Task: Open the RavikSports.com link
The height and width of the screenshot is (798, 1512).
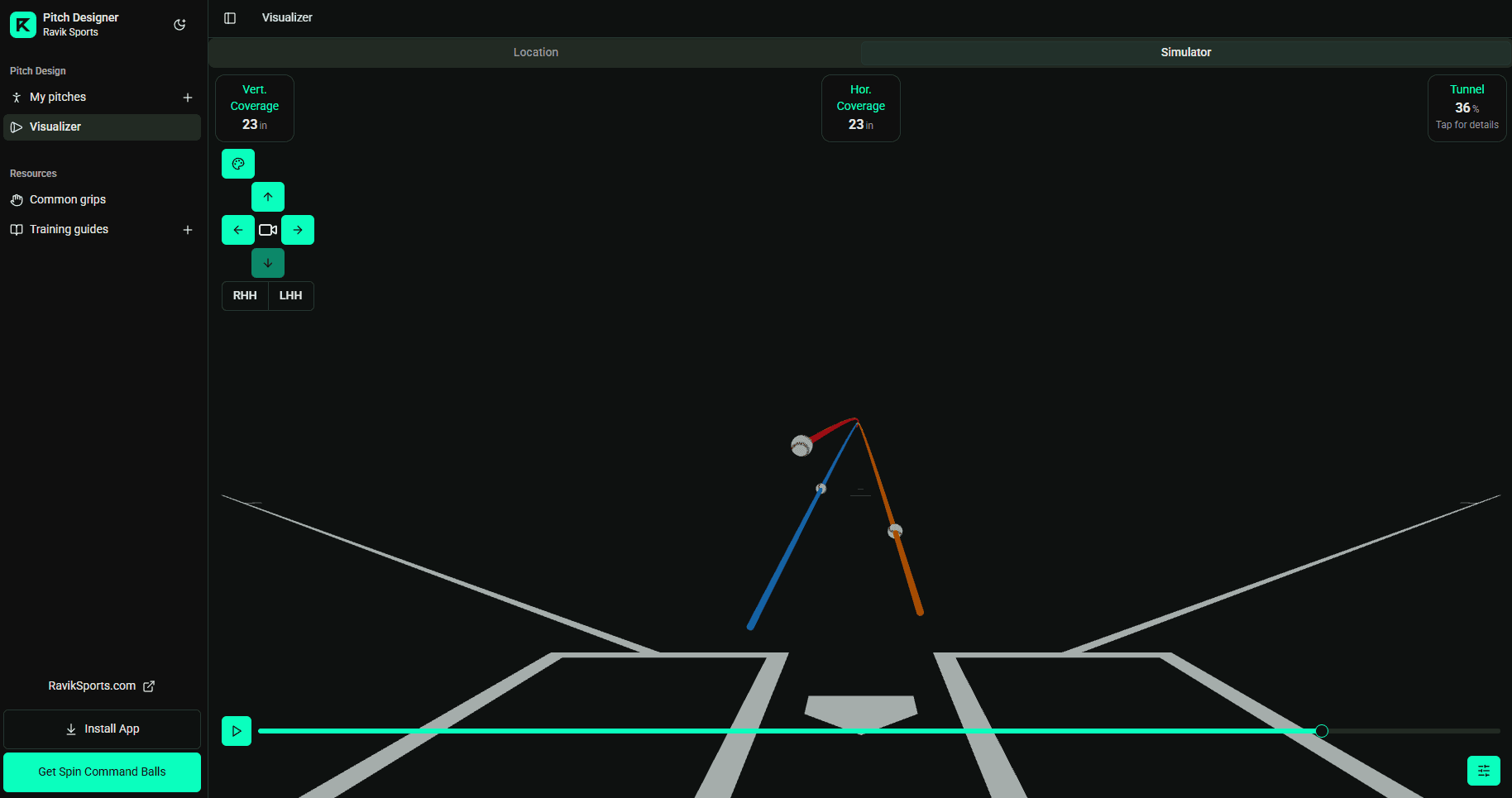Action: (x=102, y=686)
